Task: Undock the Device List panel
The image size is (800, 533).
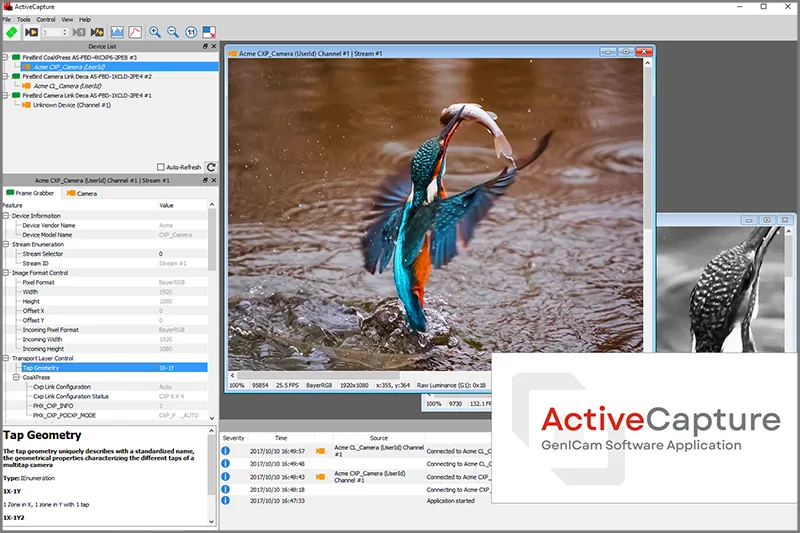Action: tap(205, 46)
